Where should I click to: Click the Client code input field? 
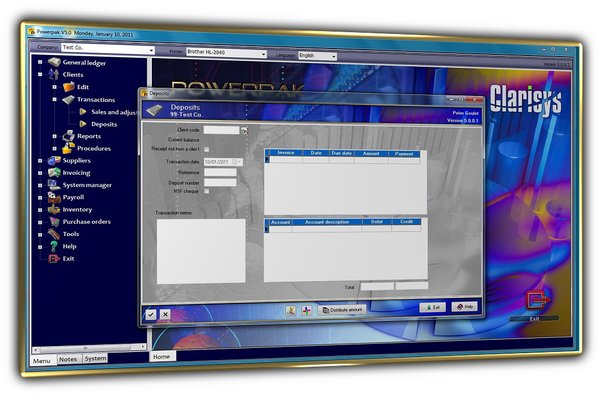pyautogui.click(x=221, y=130)
